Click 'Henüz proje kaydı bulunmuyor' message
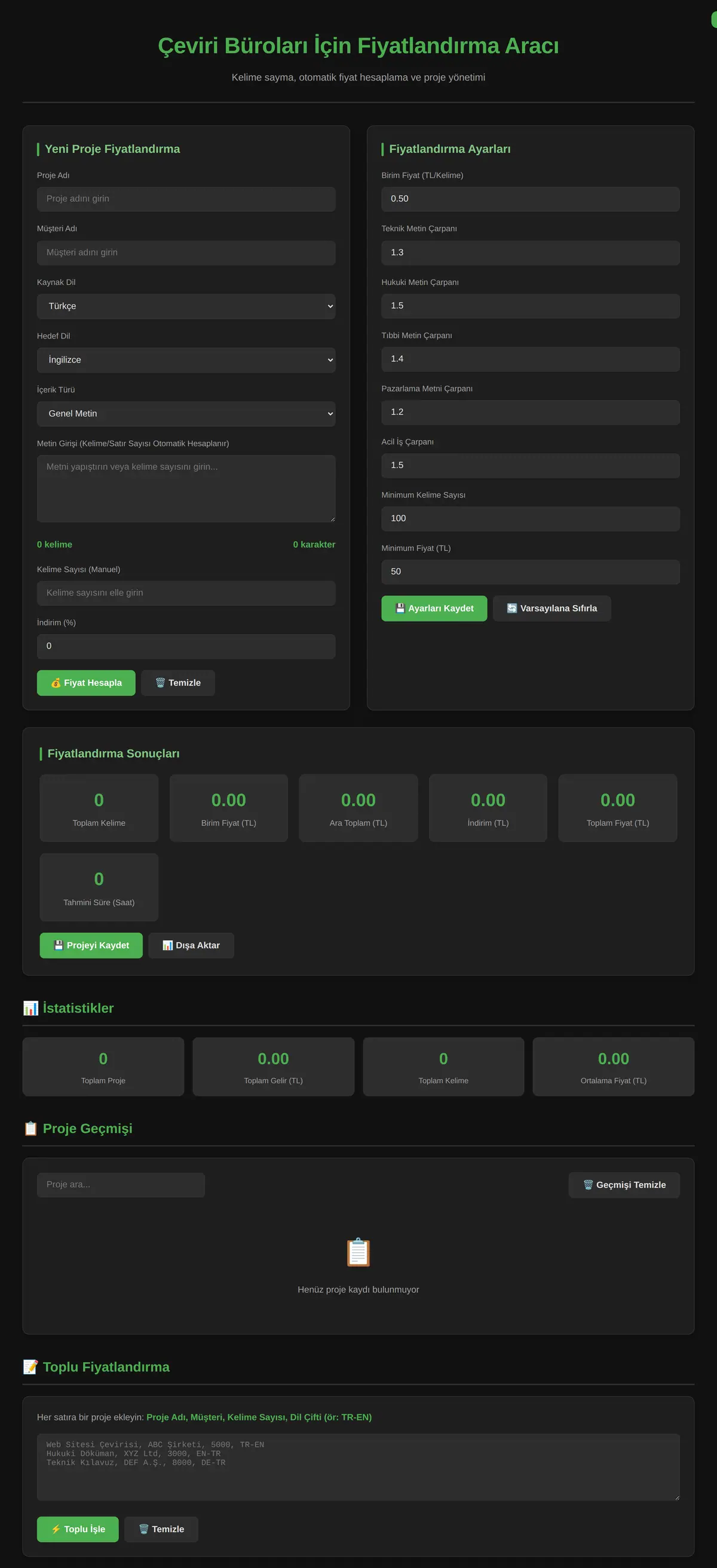717x1568 pixels. click(x=358, y=1289)
